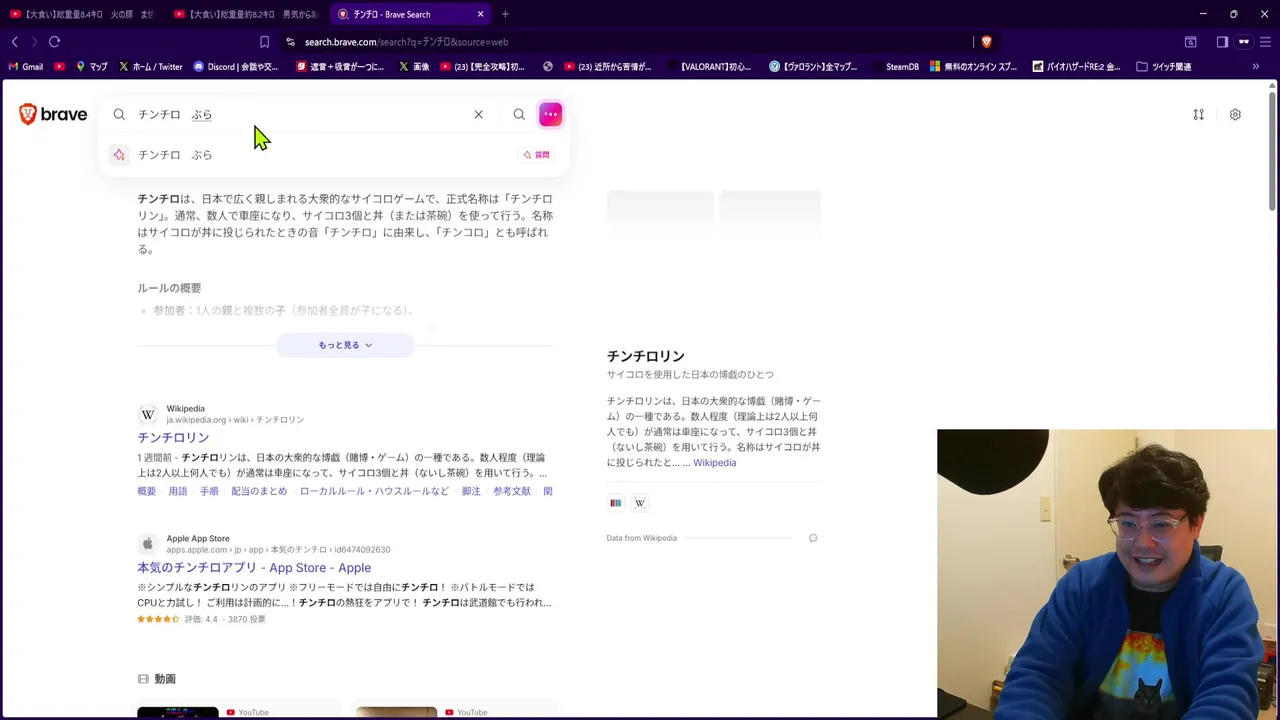Switch to the second YouTube tab 総重量約8.2キロ
This screenshot has width=1280, height=720.
pyautogui.click(x=246, y=14)
